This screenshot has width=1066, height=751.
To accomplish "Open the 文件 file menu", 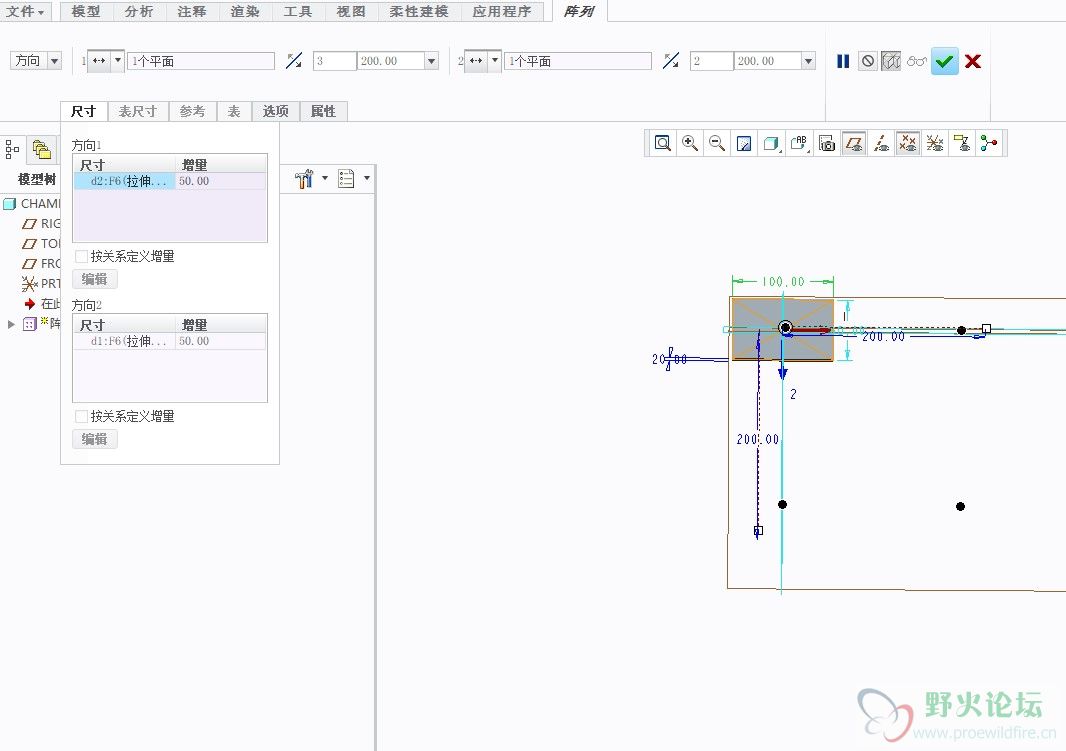I will [26, 12].
